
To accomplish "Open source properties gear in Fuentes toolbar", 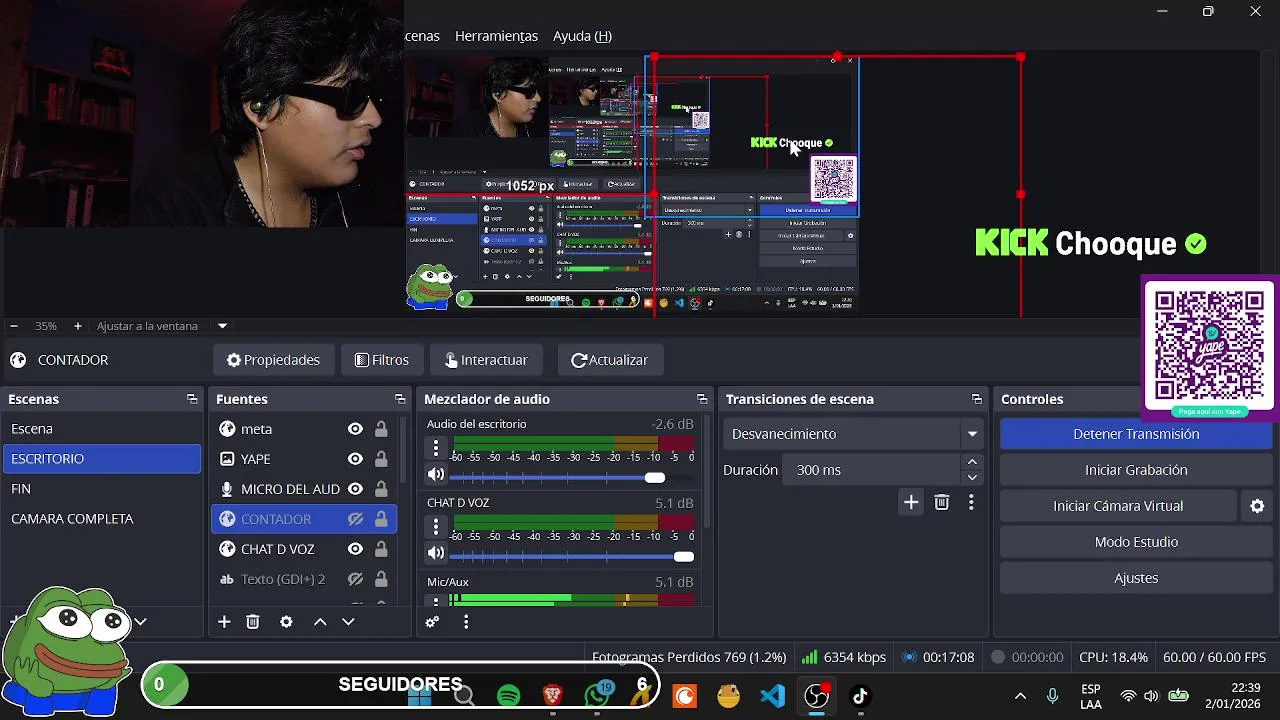I will 286,622.
